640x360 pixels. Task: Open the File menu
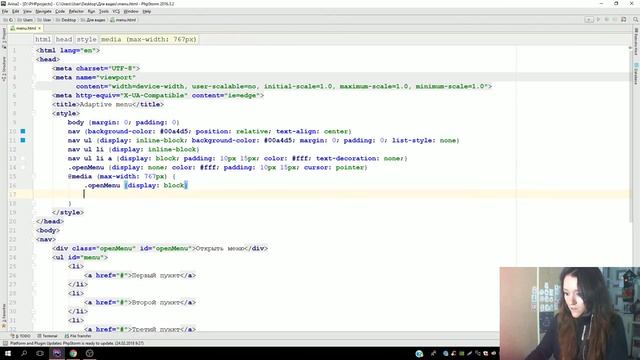click(x=5, y=11)
